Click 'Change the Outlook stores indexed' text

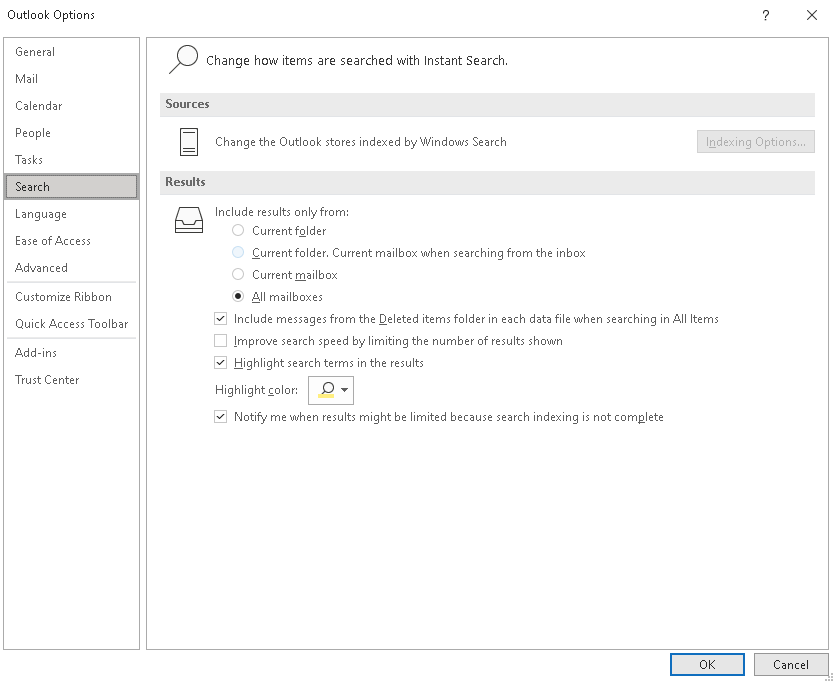[361, 142]
